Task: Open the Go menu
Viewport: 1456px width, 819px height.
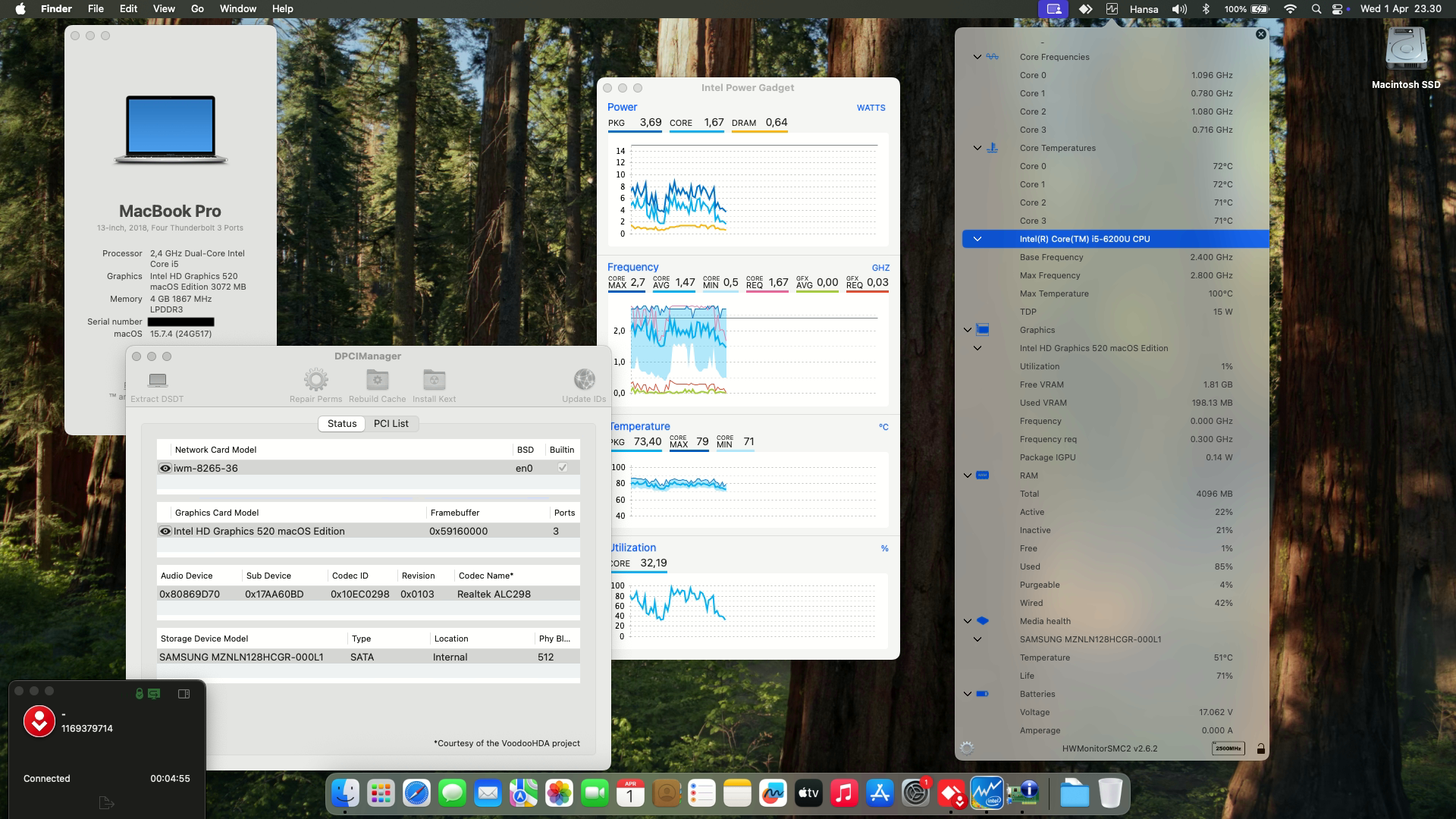Action: (197, 8)
